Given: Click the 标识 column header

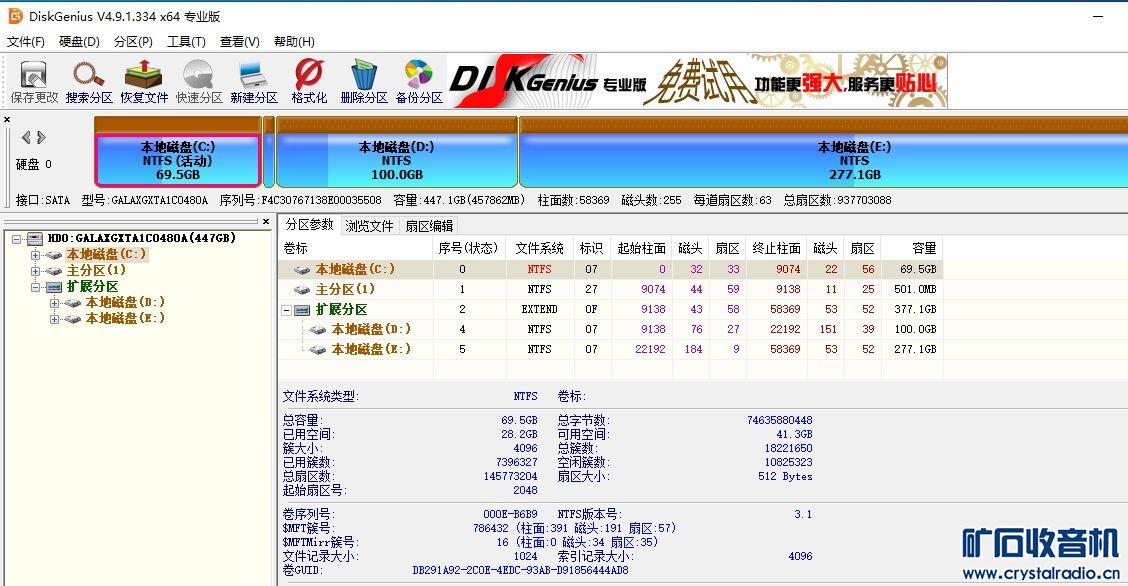Looking at the screenshot, I should [x=591, y=248].
